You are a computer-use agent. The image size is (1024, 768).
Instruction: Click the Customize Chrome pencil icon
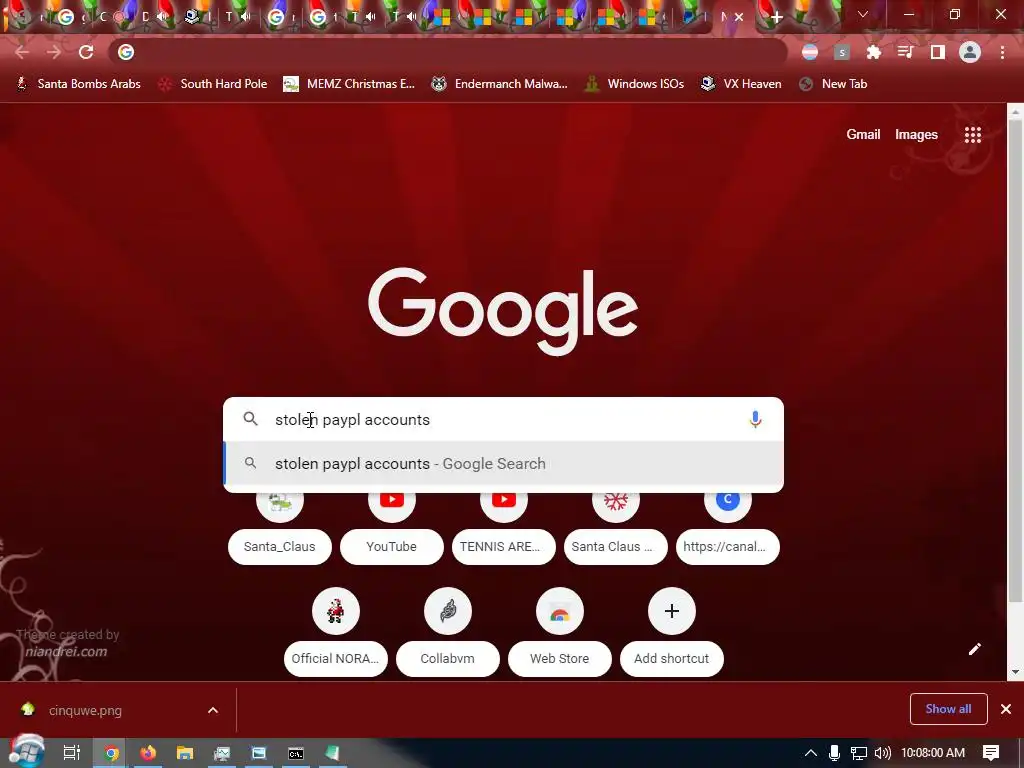(974, 648)
